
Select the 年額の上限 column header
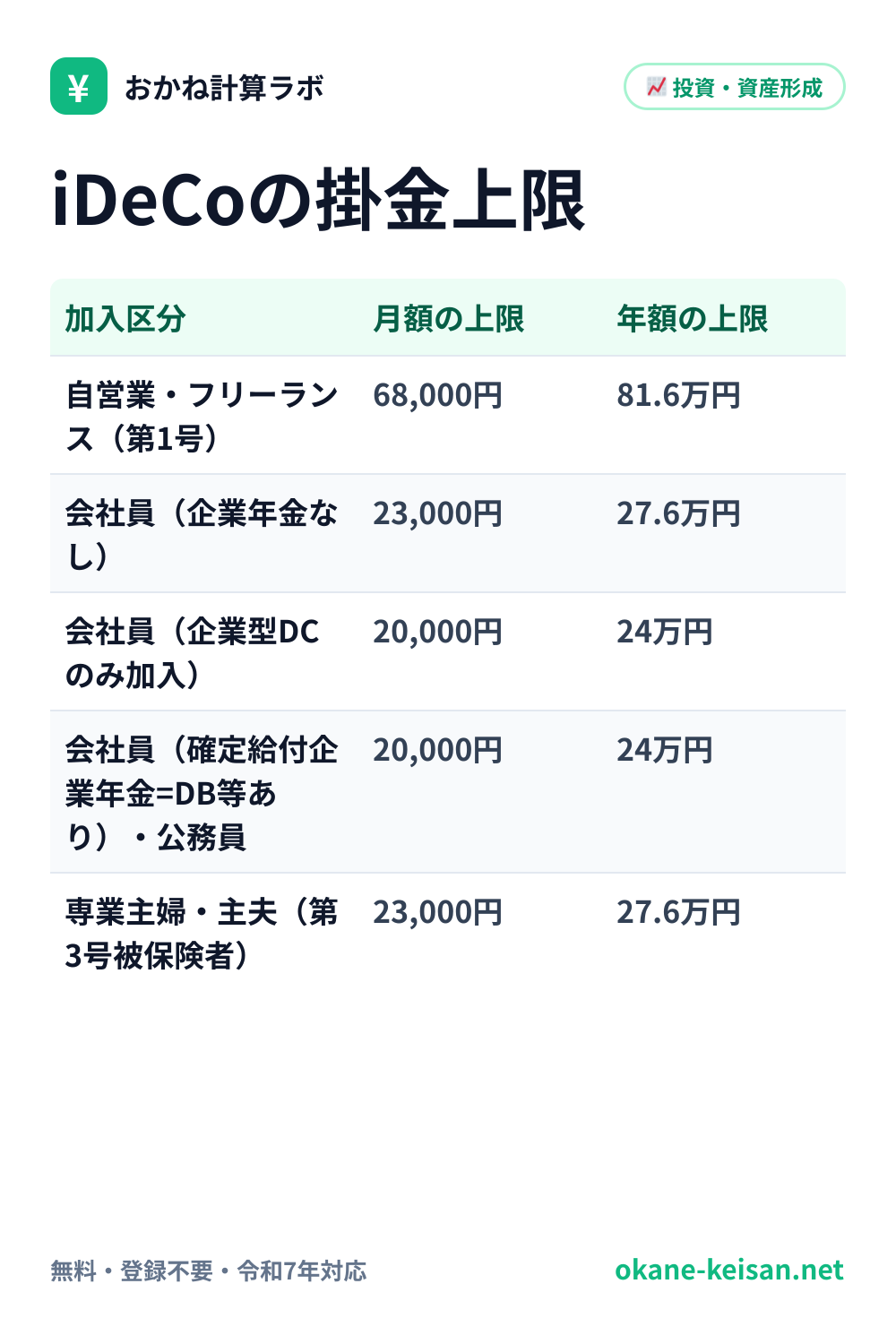693,319
